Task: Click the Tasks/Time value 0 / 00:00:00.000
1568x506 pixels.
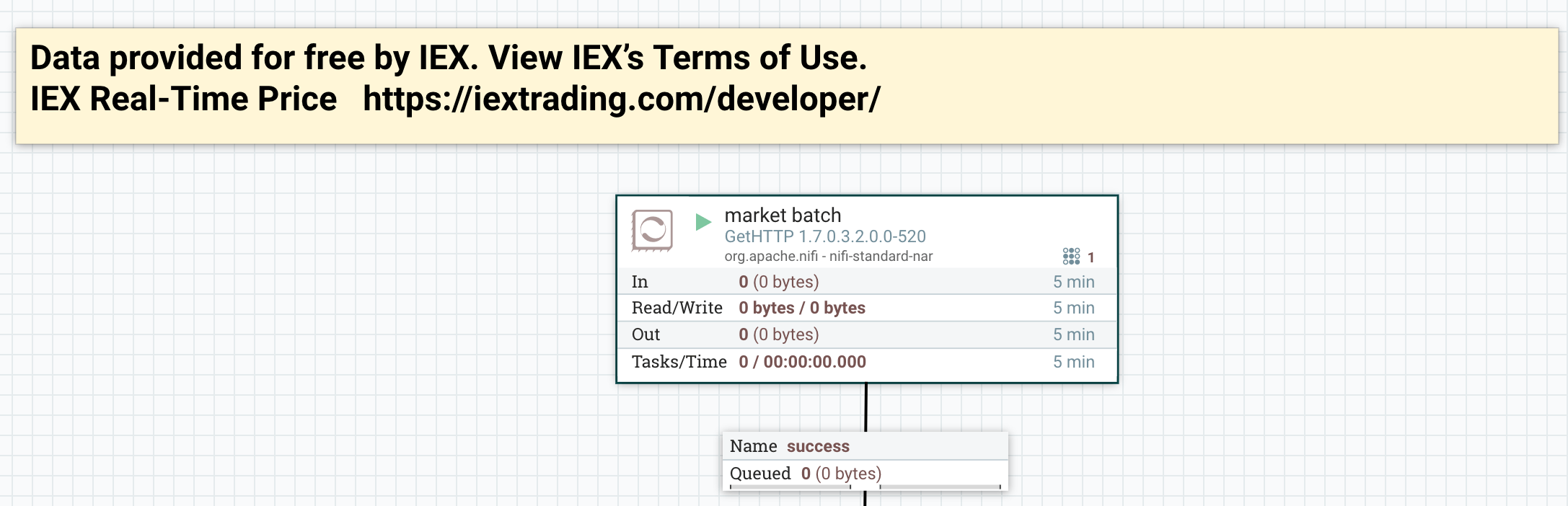Action: pyautogui.click(x=802, y=362)
